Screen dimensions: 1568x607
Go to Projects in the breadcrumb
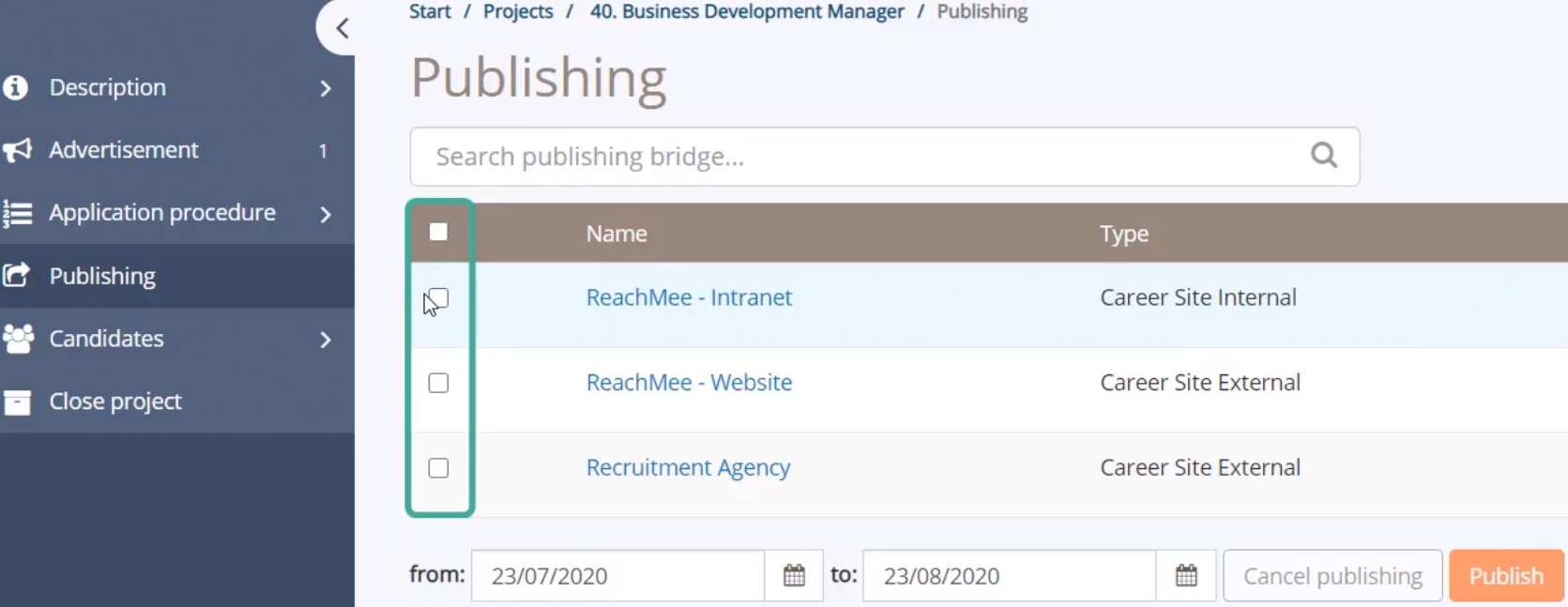tap(518, 11)
